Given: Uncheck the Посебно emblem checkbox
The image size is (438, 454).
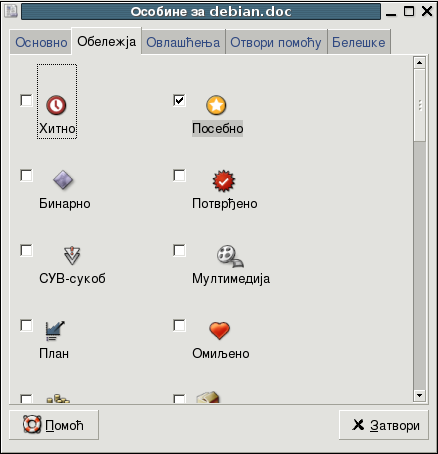Looking at the screenshot, I should [x=179, y=100].
